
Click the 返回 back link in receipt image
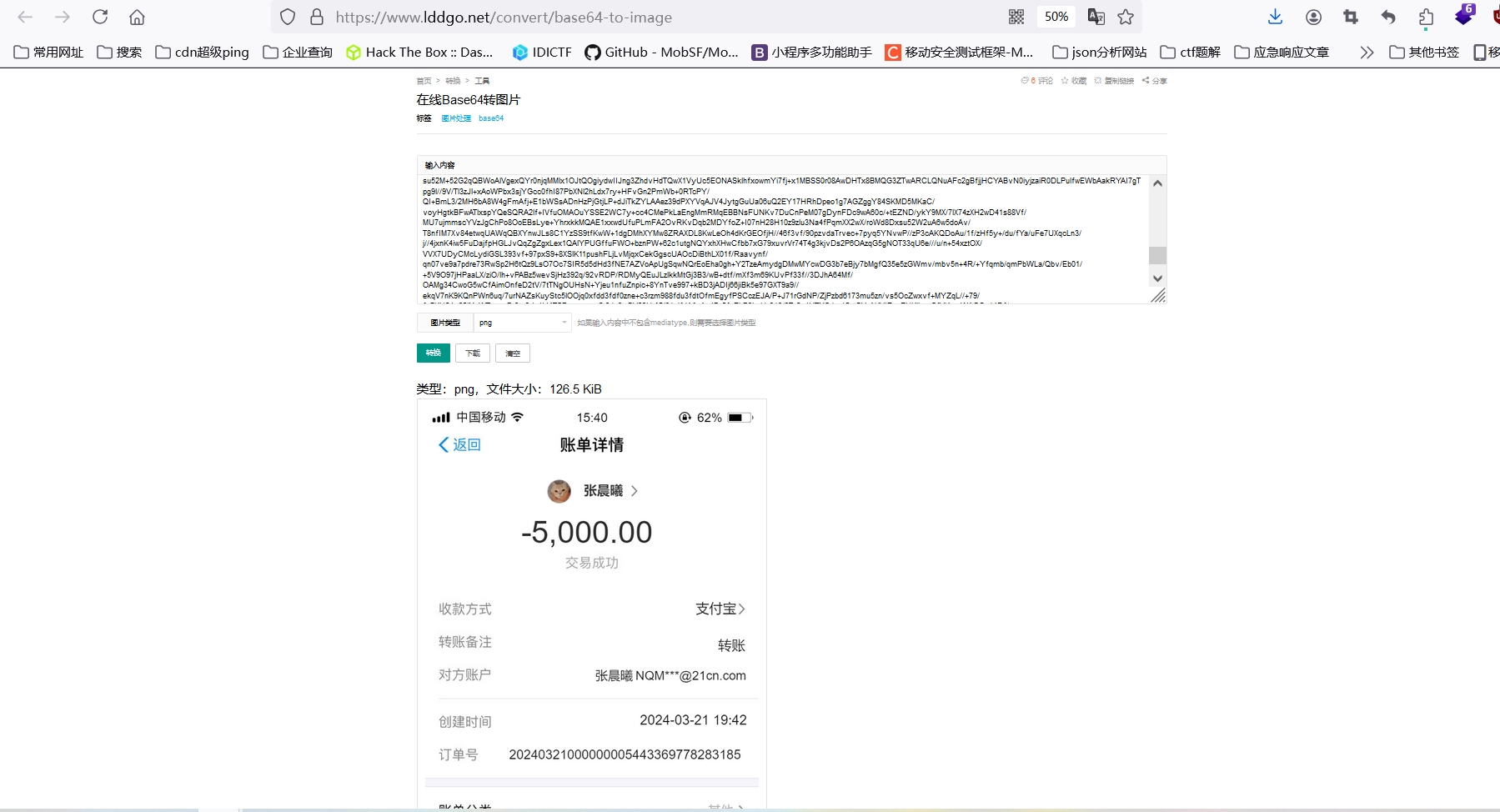click(x=459, y=444)
